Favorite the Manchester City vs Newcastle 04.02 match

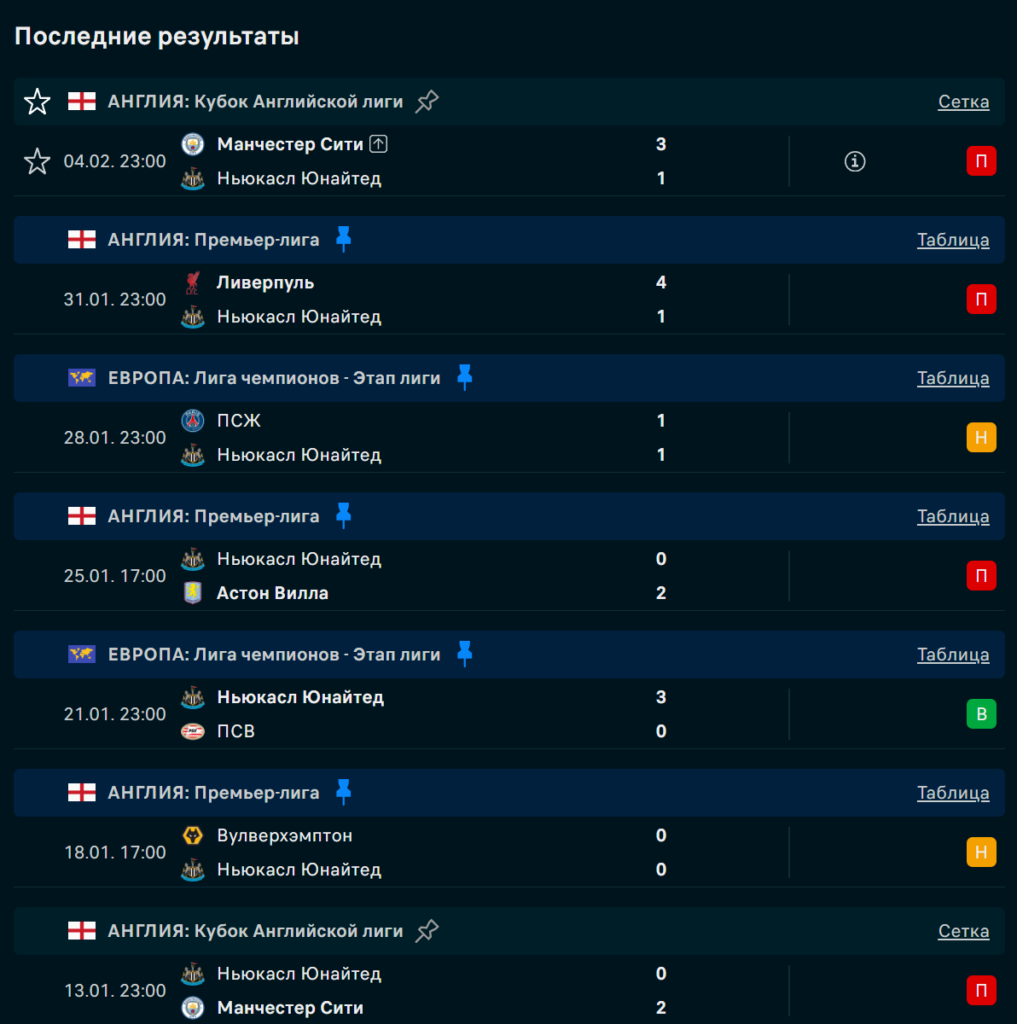37,161
